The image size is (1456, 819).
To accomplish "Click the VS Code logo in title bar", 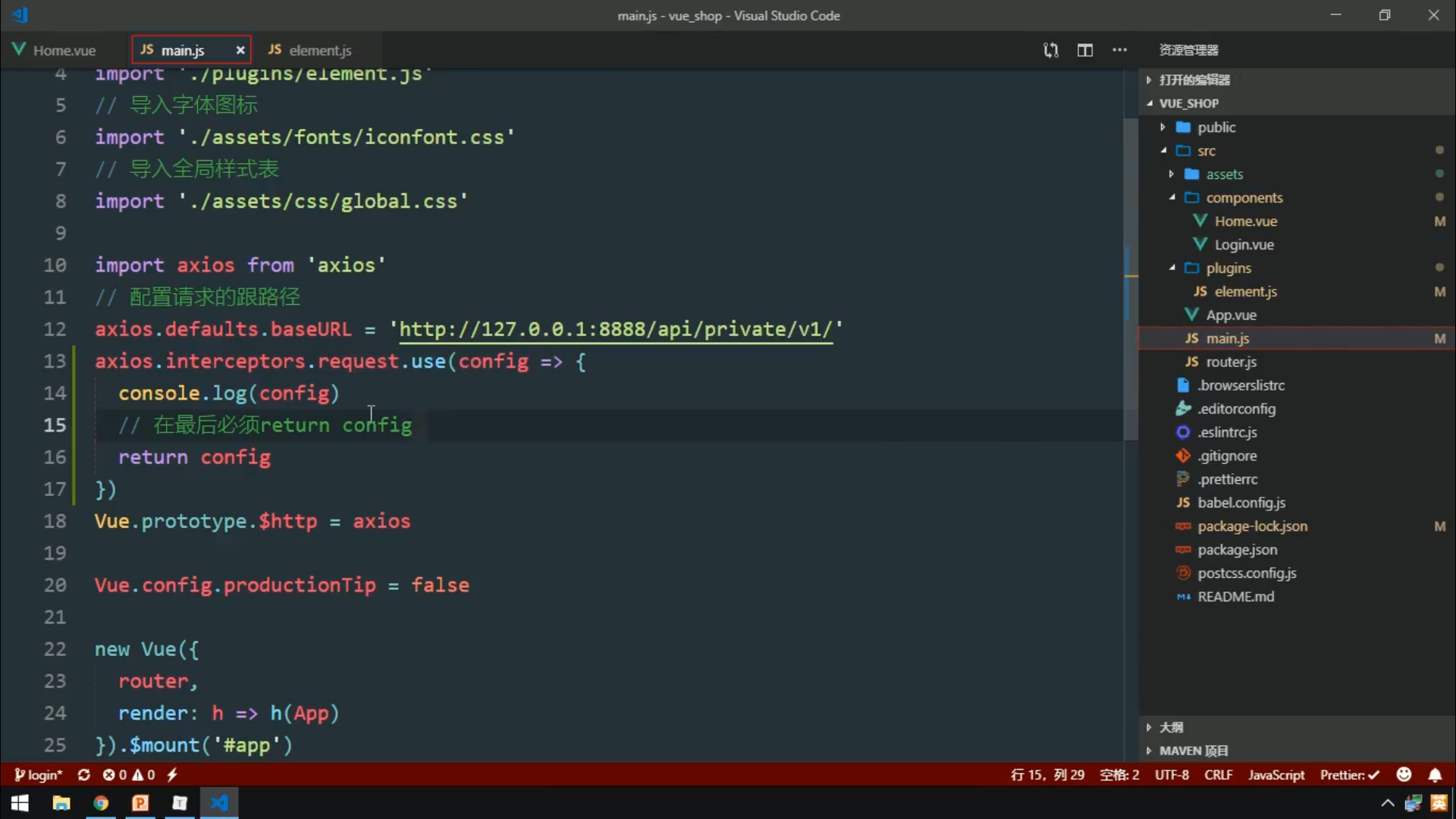I will pos(20,15).
